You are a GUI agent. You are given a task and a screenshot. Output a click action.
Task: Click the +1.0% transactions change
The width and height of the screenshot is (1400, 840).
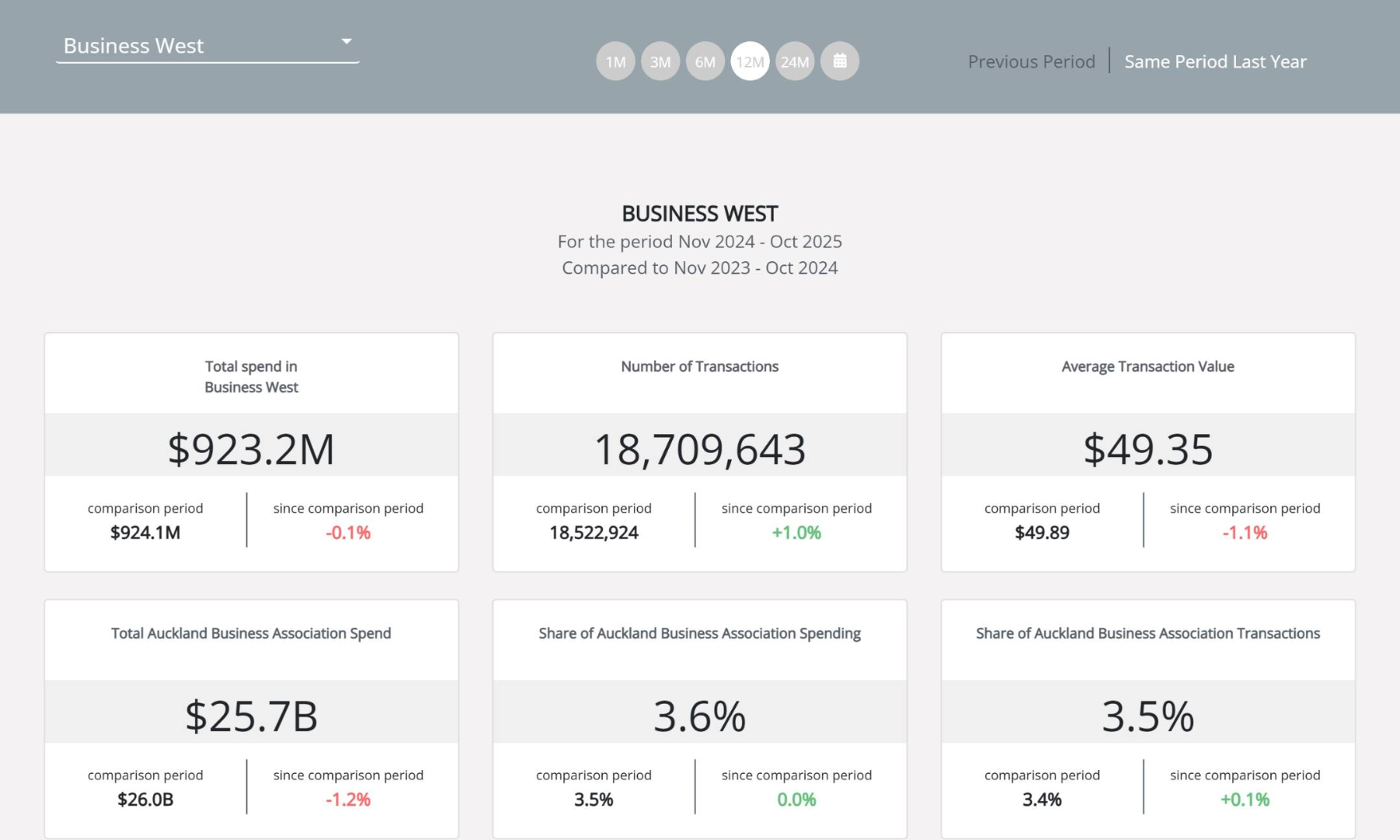796,533
